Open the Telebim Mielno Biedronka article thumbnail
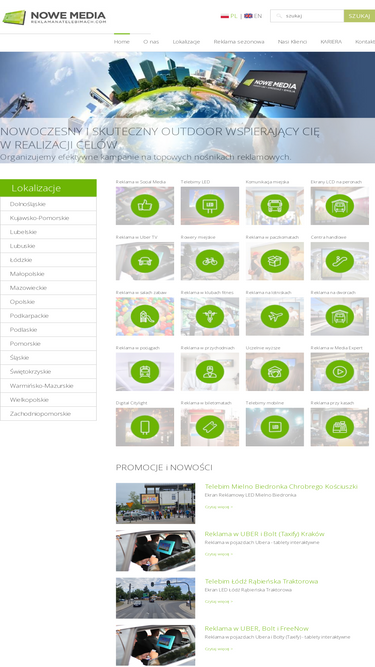The height and width of the screenshot is (667, 375). (156, 503)
